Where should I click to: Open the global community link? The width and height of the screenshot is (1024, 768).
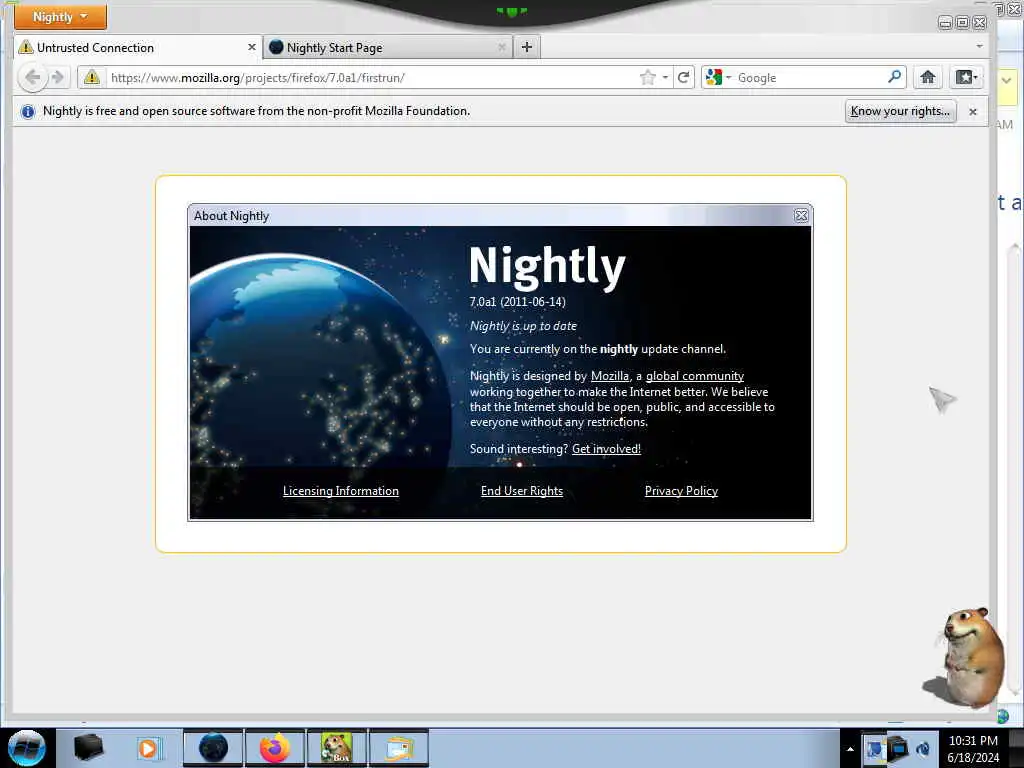[695, 376]
